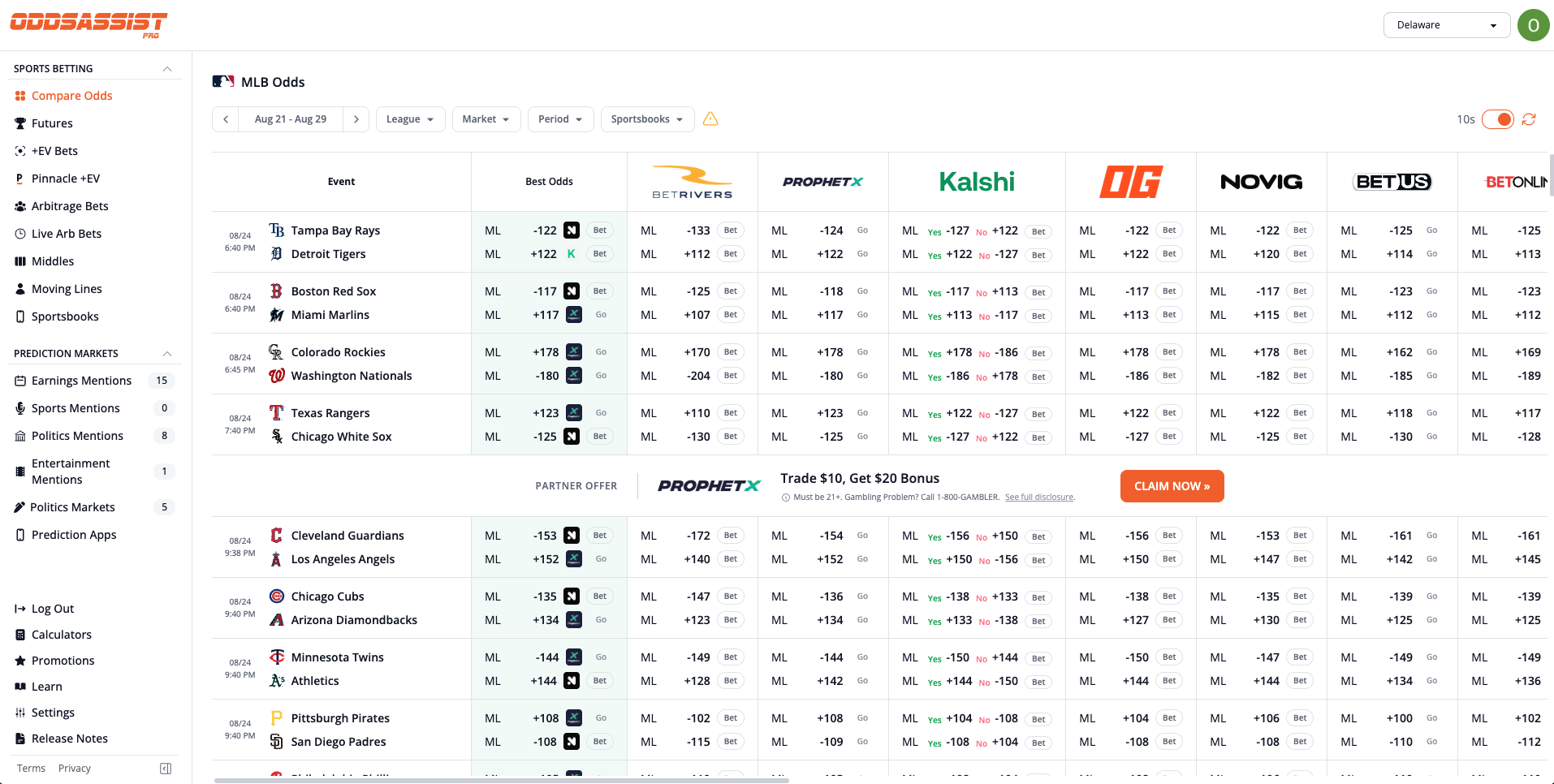Click BetRivers Bet button for Colorado Rockies
This screenshot has width=1554, height=784.
tap(731, 352)
